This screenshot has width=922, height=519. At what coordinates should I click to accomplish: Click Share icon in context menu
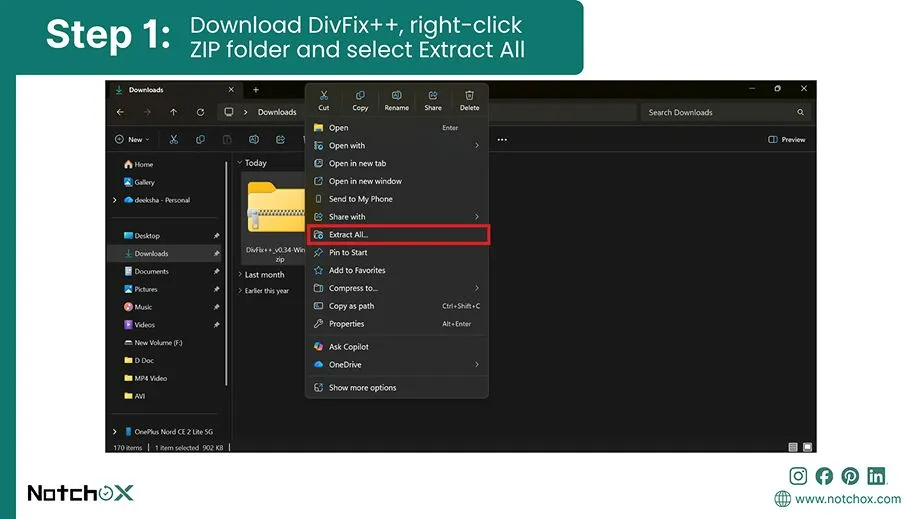433,100
